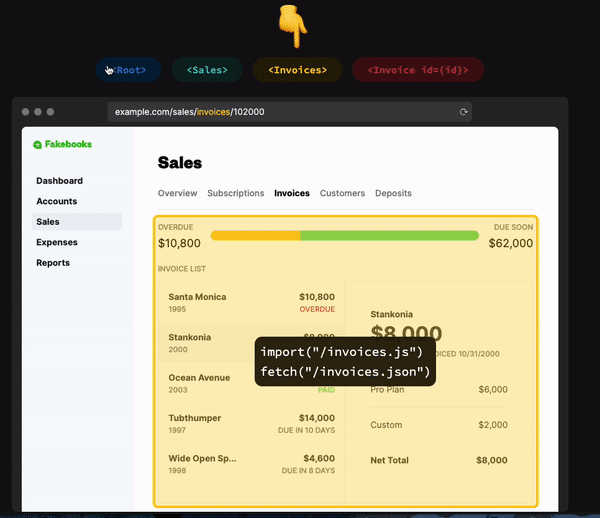This screenshot has height=518, width=600.
Task: Switch to the Subscriptions tab
Action: 236,193
